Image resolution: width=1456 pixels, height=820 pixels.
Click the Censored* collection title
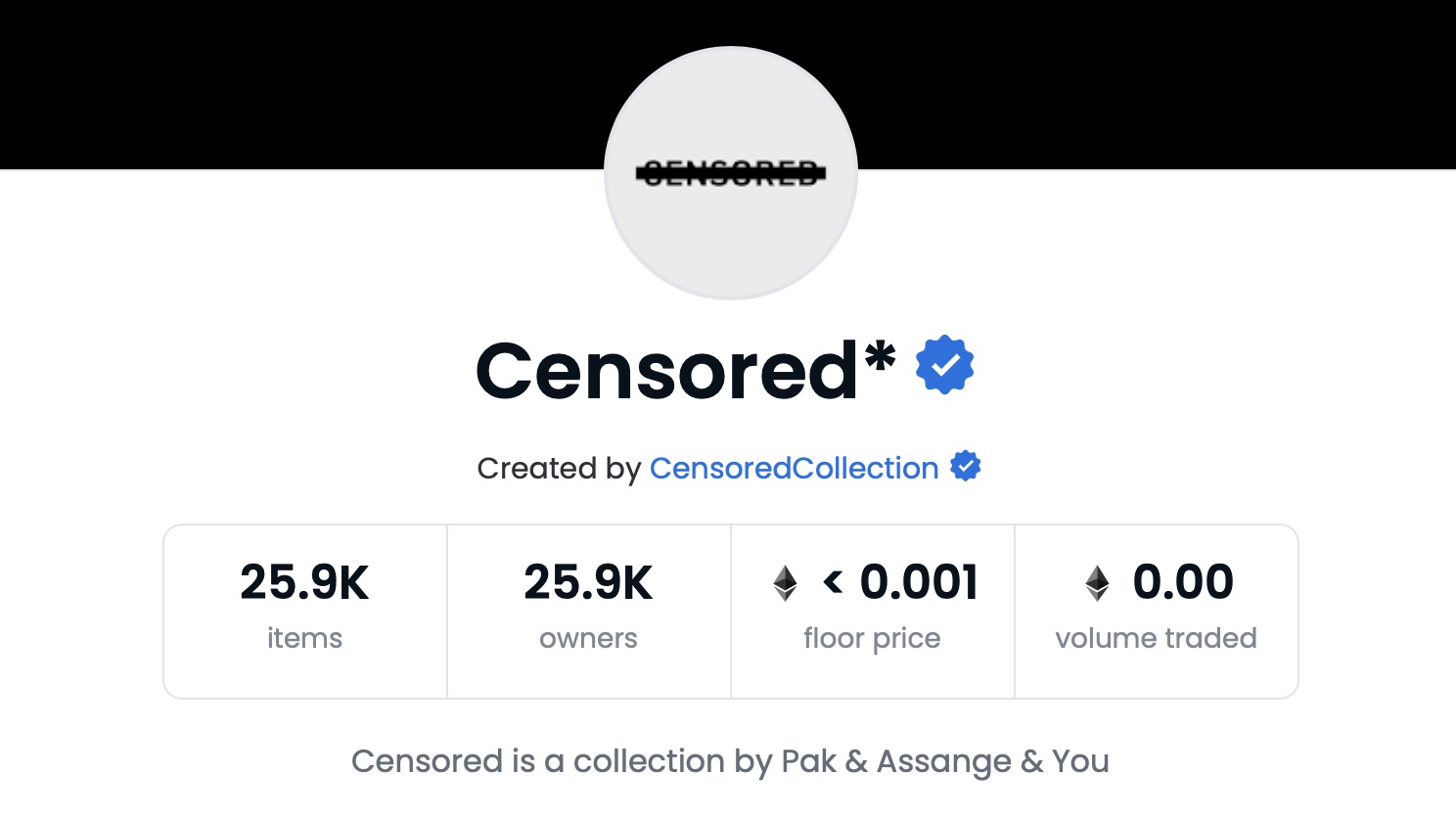[685, 370]
